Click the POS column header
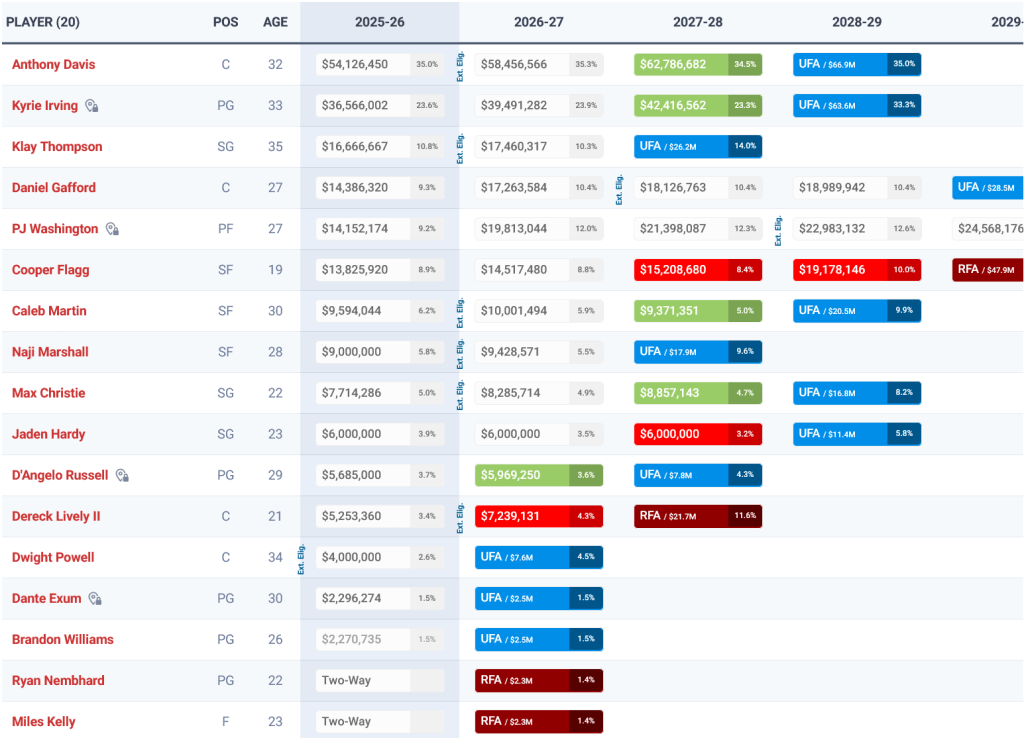The image size is (1024, 738). pos(225,21)
